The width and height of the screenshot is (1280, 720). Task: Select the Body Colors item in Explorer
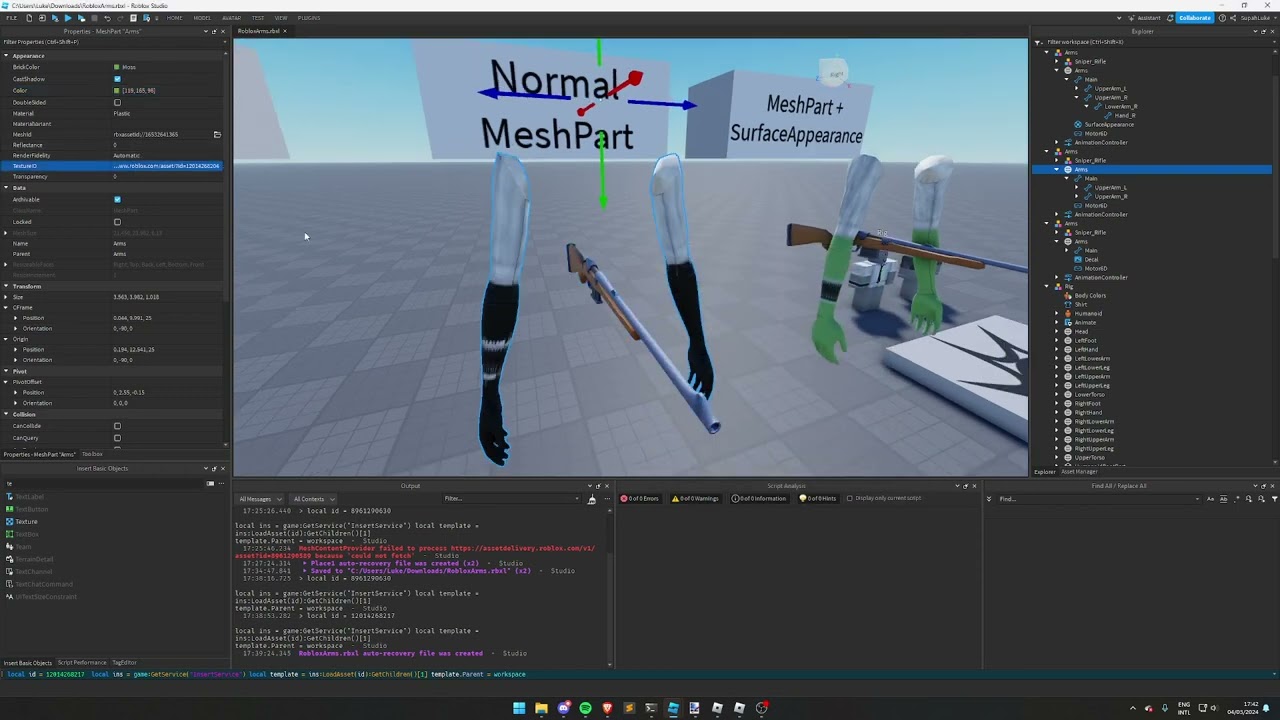[x=1090, y=295]
